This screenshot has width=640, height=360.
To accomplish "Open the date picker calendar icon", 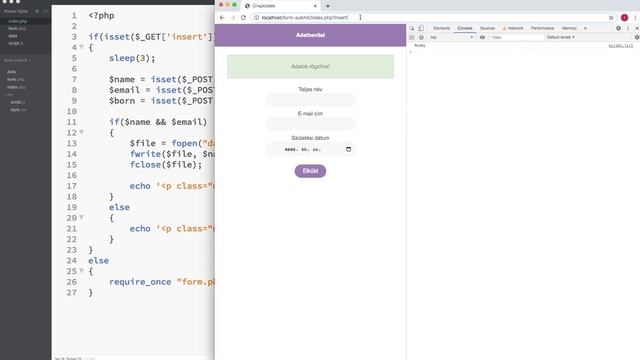I will pyautogui.click(x=348, y=149).
